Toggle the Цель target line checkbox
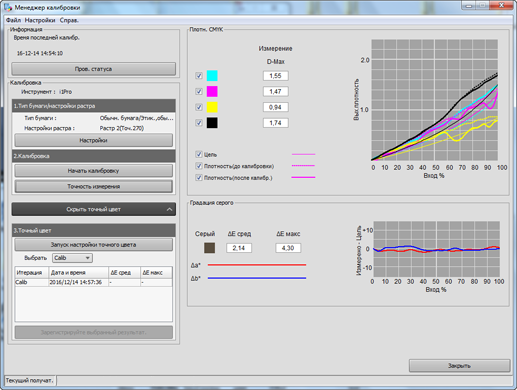517x390 pixels. tap(199, 154)
